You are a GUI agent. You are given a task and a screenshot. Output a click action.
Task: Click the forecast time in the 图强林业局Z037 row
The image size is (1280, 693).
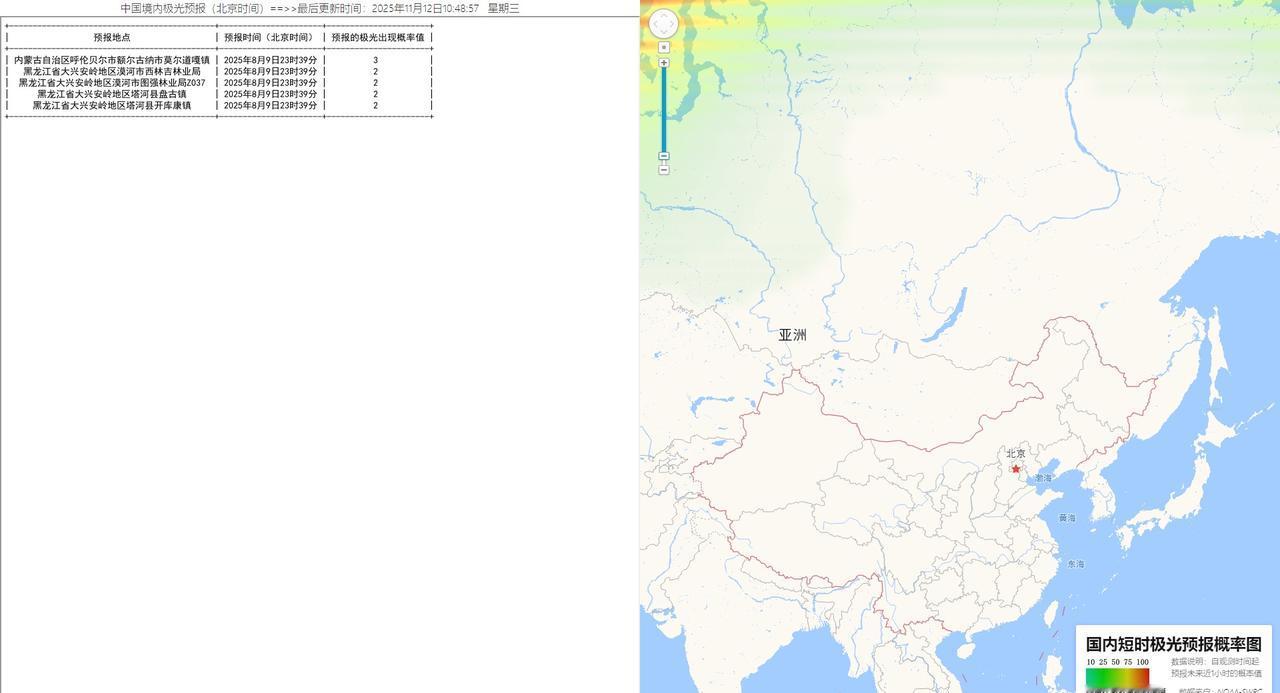click(x=271, y=83)
